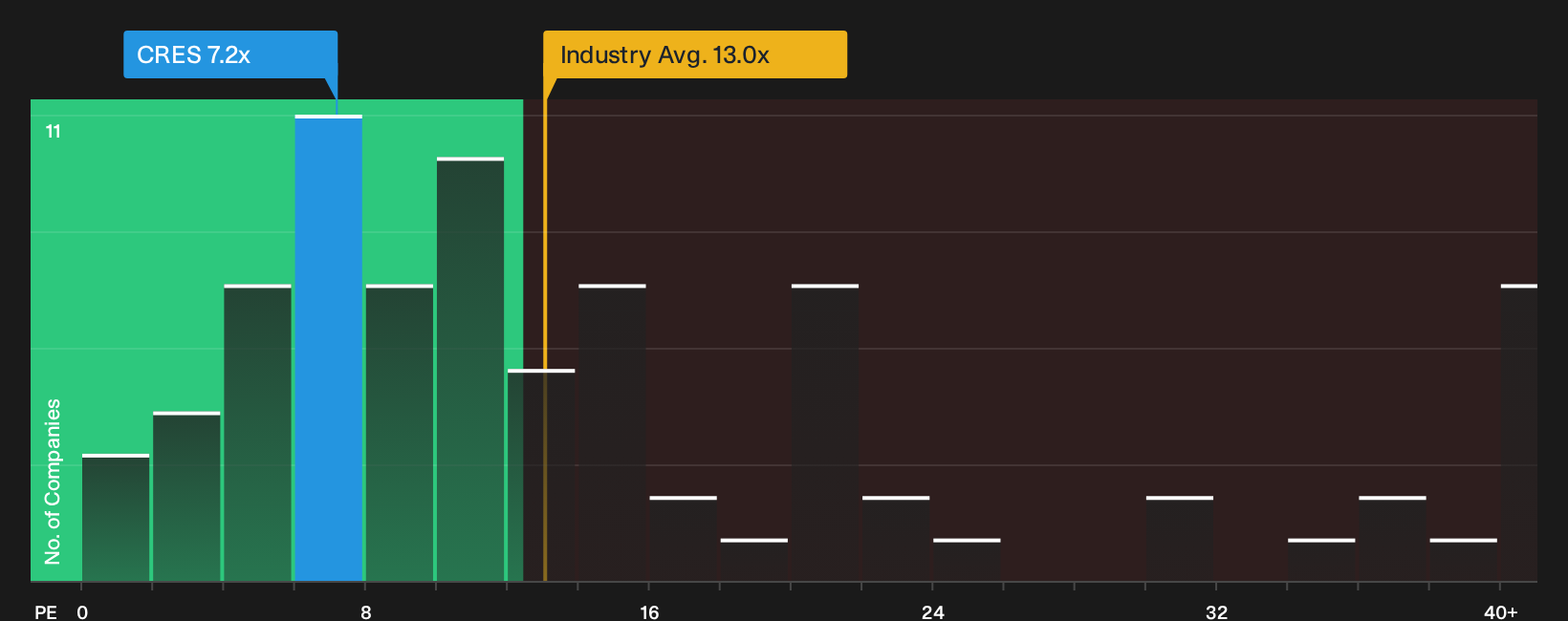The height and width of the screenshot is (621, 1568).
Task: Click the 40+ PE histogram bar
Action: point(1519,433)
